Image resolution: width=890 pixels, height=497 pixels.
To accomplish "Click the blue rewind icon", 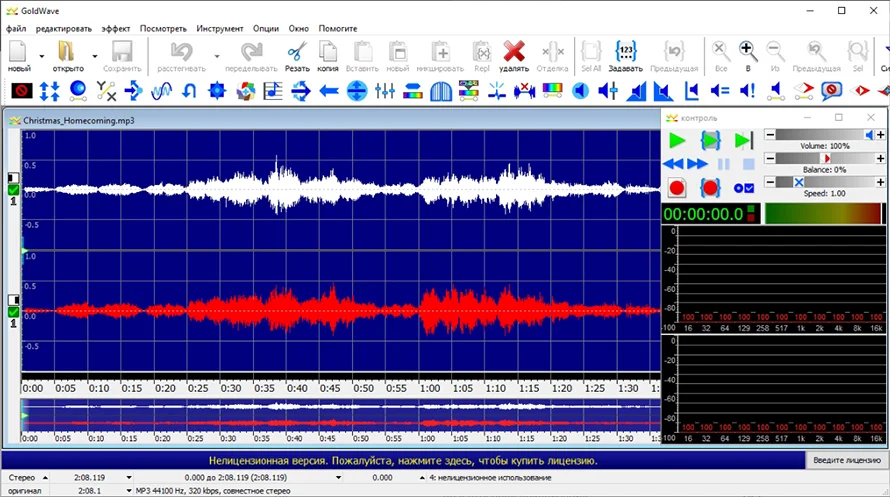I will coord(674,163).
